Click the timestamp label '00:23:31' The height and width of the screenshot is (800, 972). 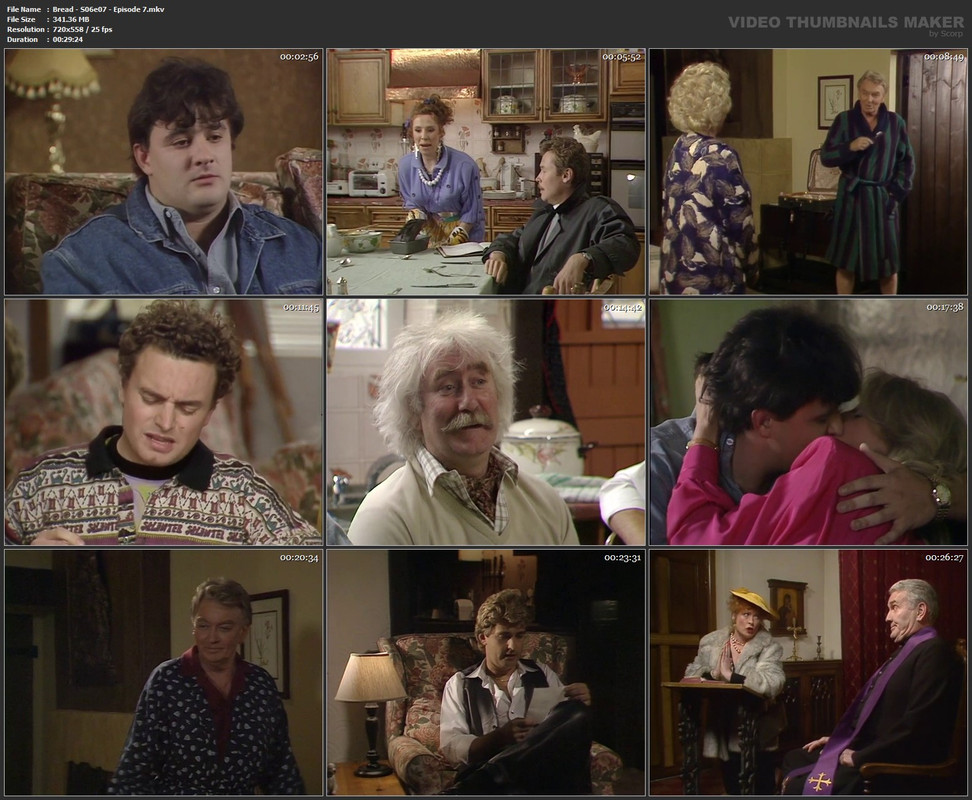(622, 557)
